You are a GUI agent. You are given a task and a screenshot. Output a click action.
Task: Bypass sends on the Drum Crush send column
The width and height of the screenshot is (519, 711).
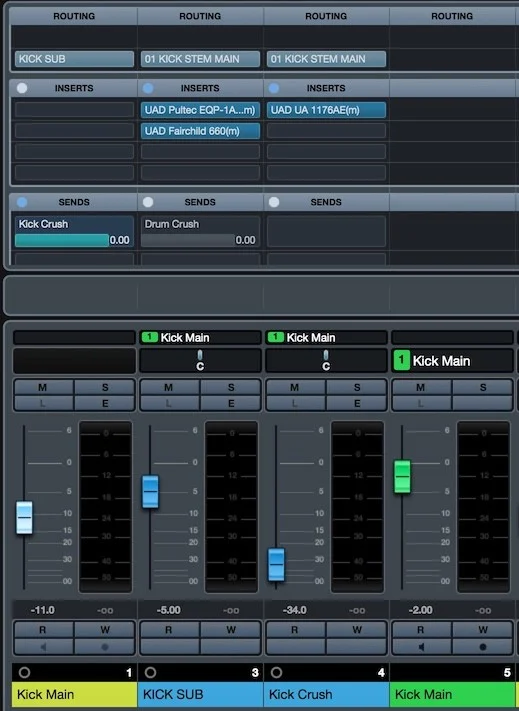point(148,202)
